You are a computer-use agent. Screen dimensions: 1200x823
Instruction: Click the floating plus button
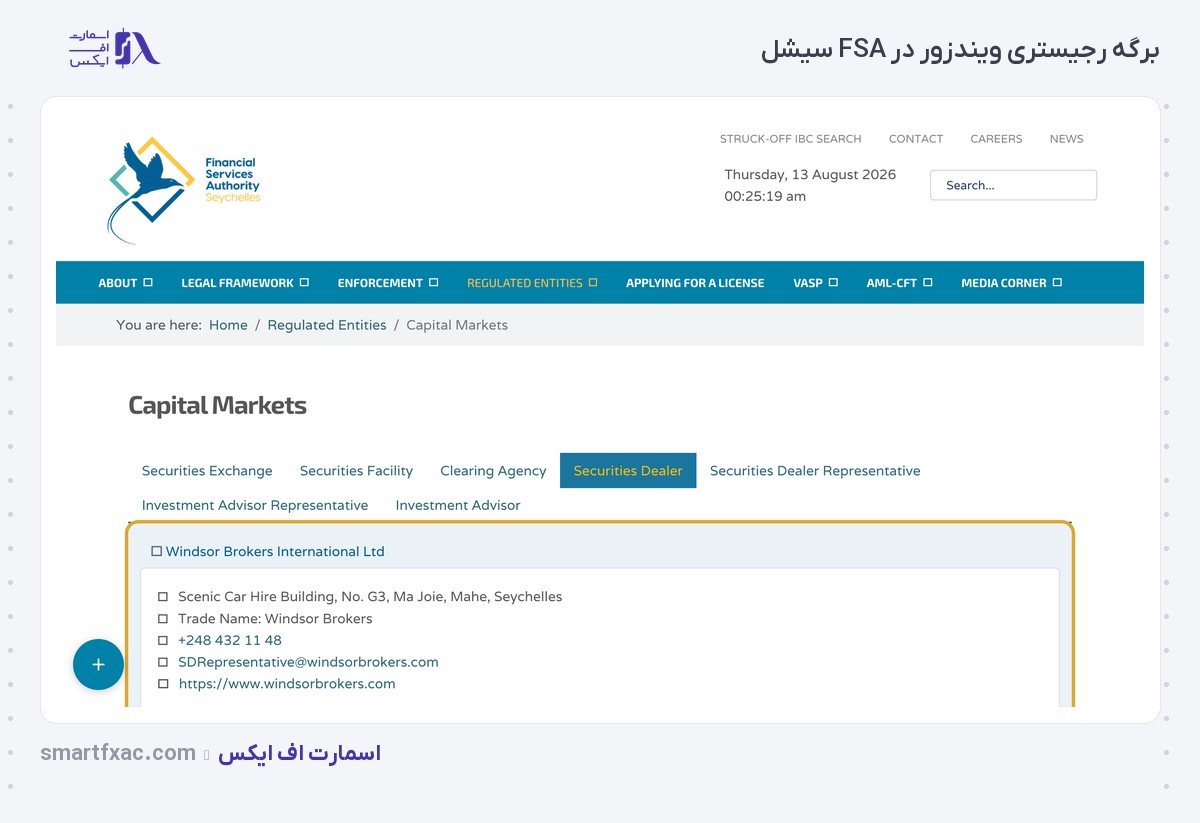[98, 664]
